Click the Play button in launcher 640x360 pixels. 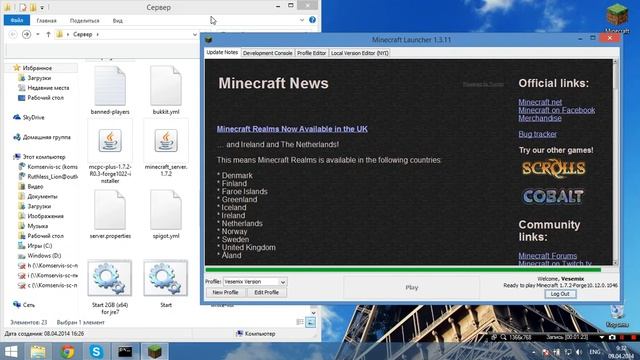coord(411,287)
